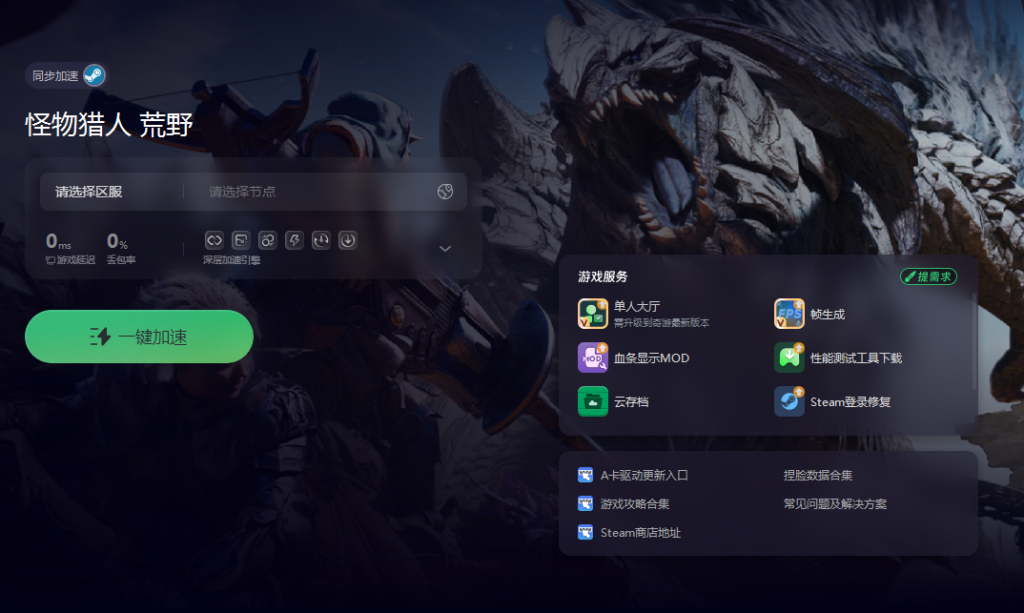Click the 丢包率 0% packet loss readout
This screenshot has height=613, width=1024.
[x=121, y=248]
